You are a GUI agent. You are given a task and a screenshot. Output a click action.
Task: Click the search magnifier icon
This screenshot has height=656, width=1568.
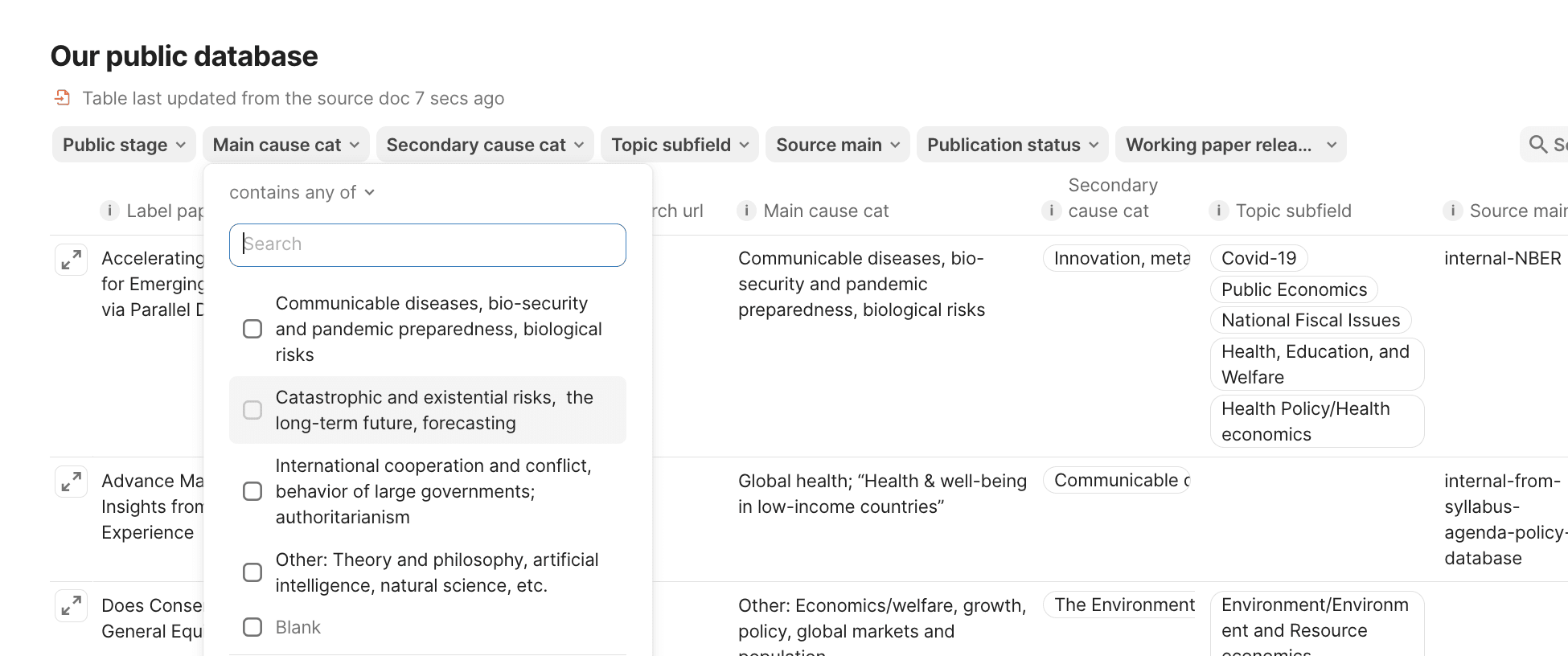click(x=1537, y=145)
